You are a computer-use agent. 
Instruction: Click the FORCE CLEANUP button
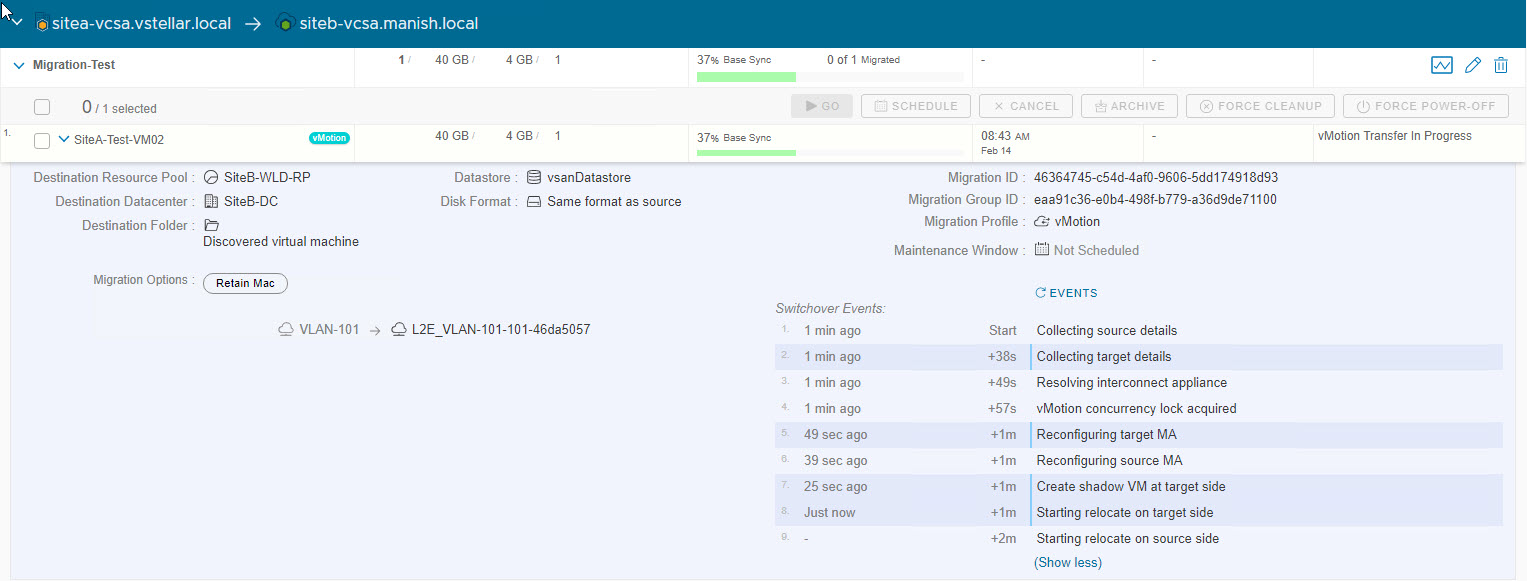click(1260, 106)
